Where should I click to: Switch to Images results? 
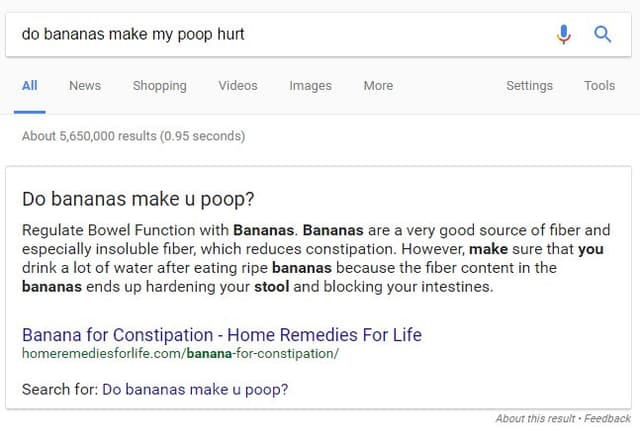pos(310,86)
